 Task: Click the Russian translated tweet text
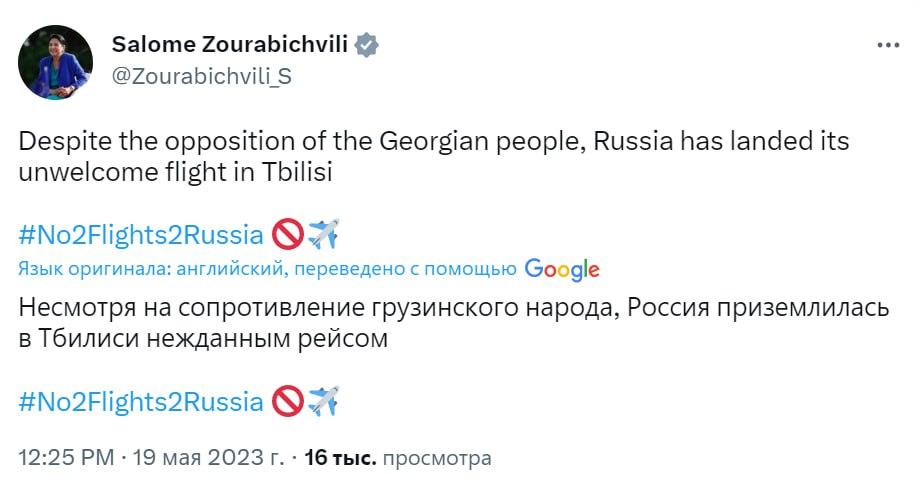(x=453, y=323)
